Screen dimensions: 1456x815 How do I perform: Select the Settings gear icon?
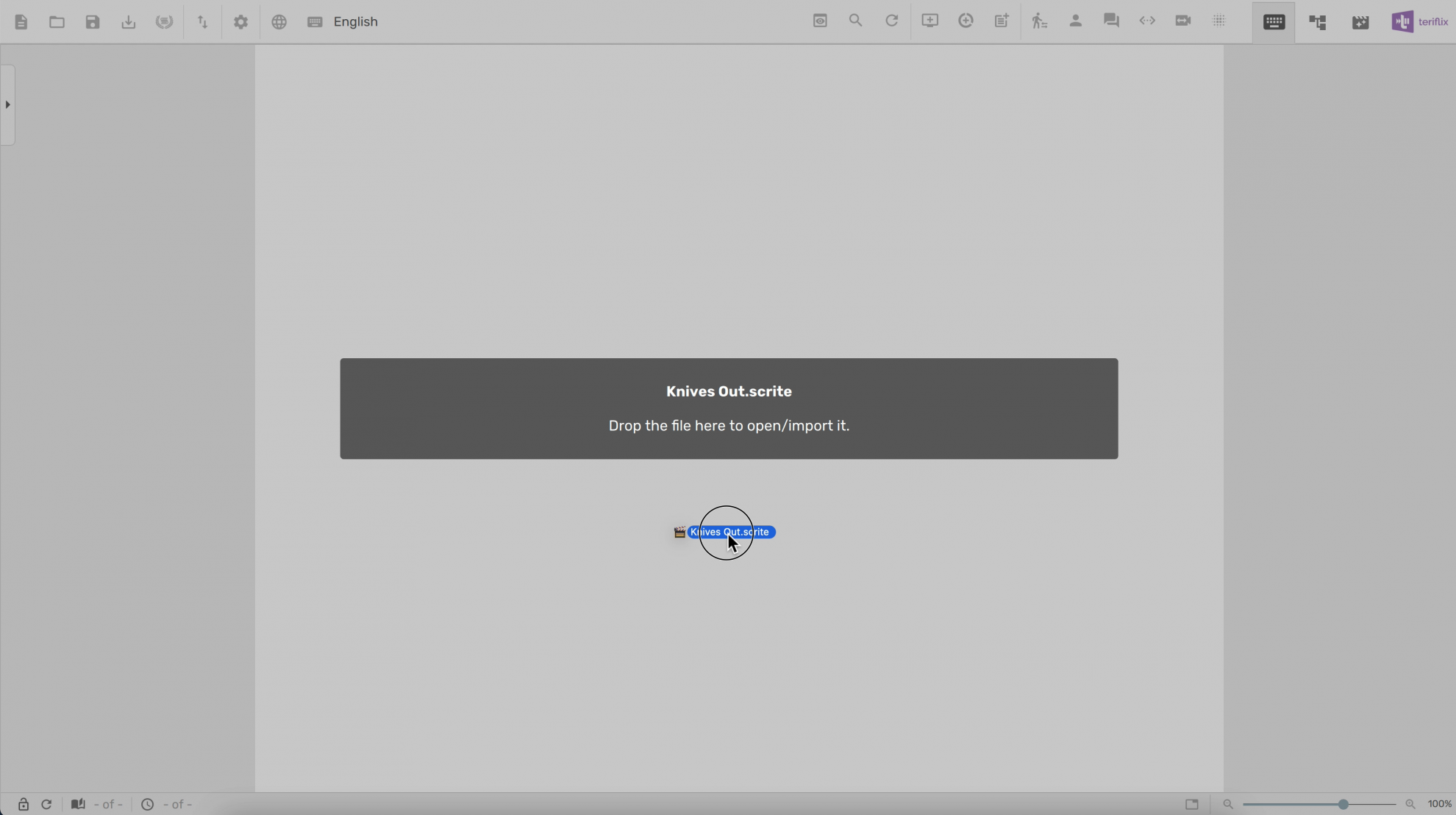pos(241,21)
